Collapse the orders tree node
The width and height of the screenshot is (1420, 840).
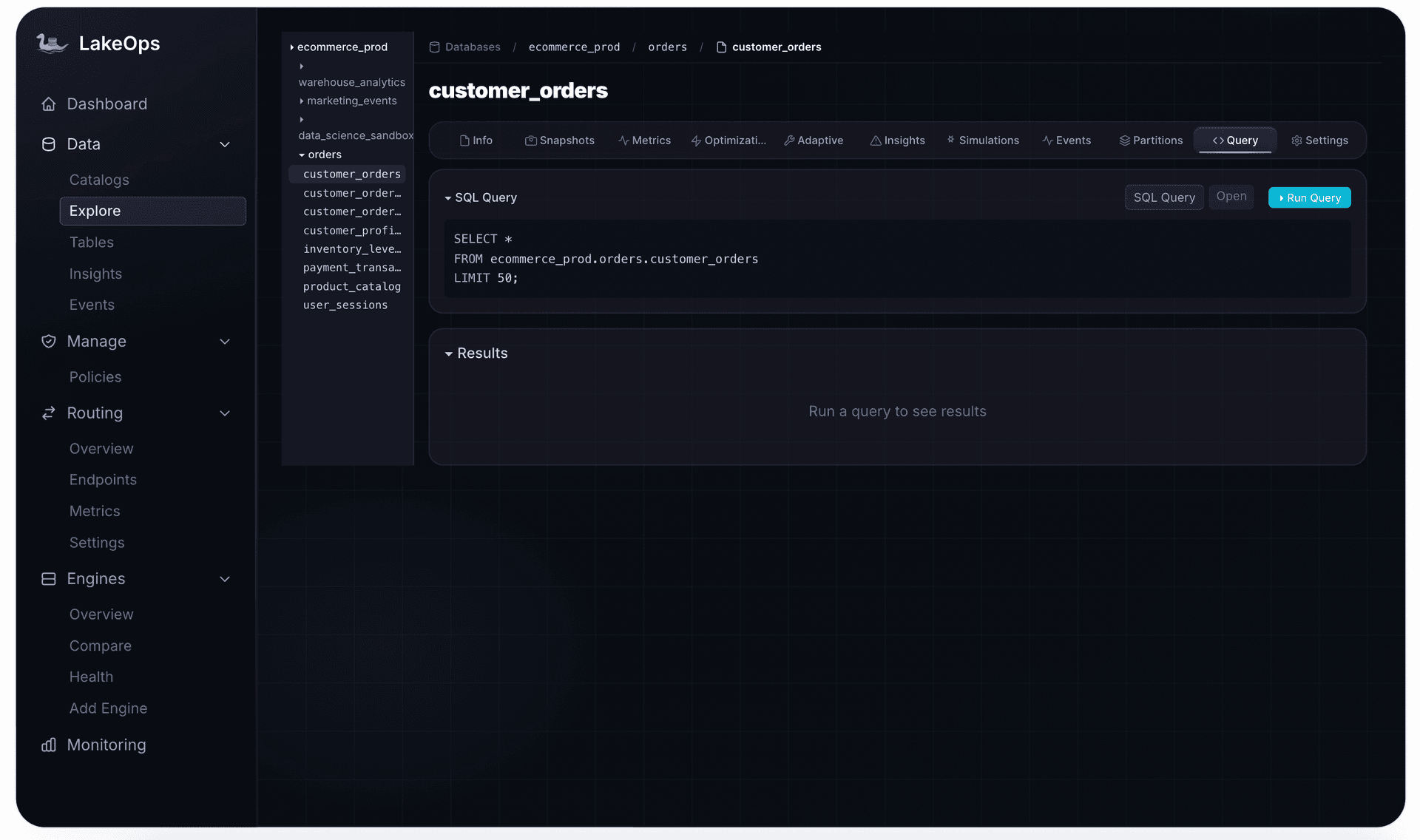click(x=302, y=155)
